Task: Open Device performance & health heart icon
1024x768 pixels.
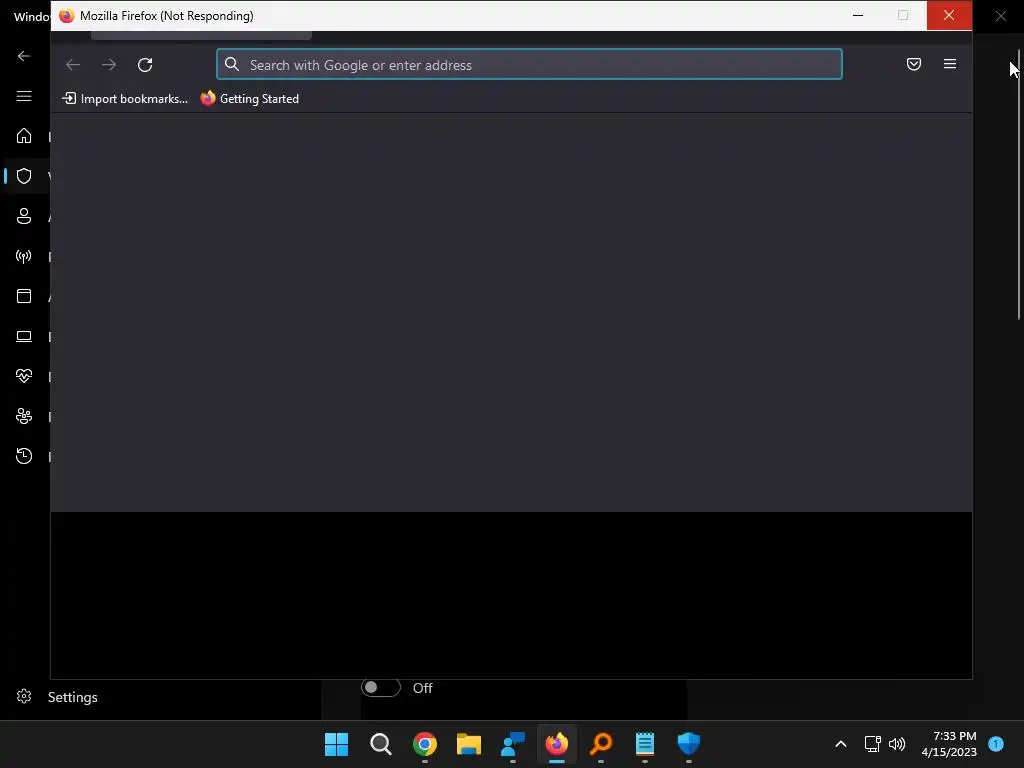Action: [24, 376]
